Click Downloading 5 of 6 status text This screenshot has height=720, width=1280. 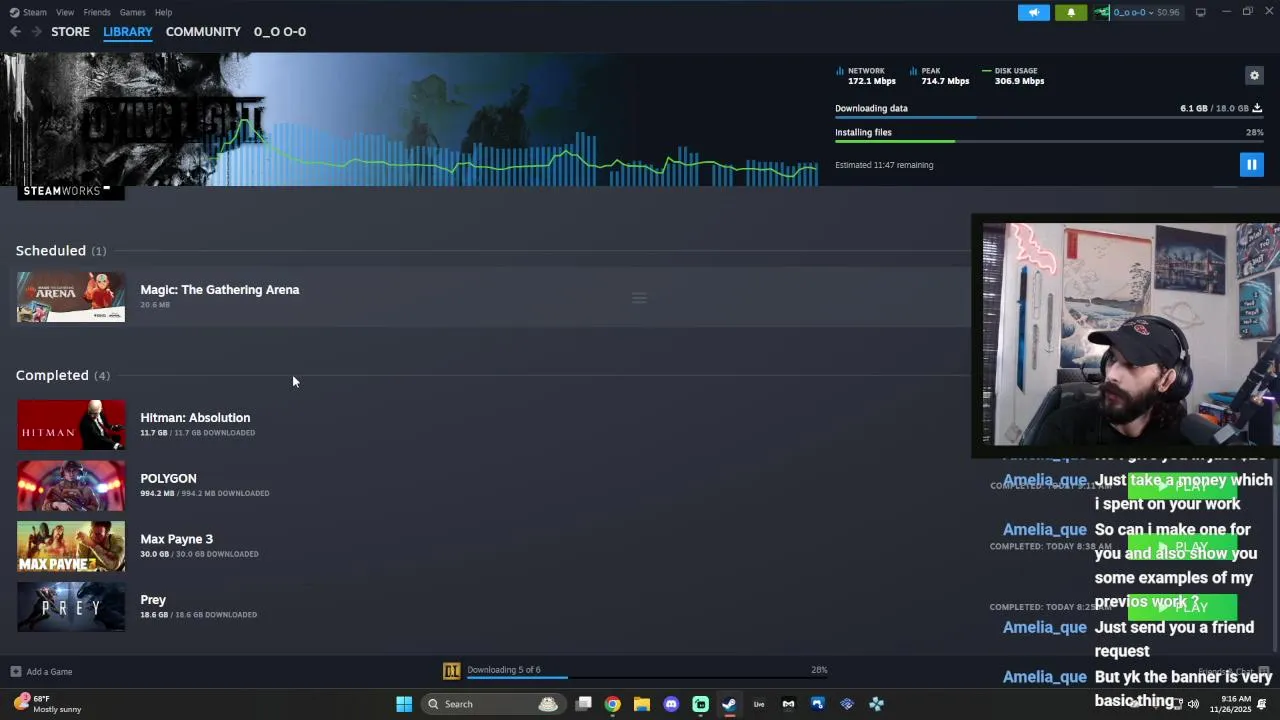point(503,670)
